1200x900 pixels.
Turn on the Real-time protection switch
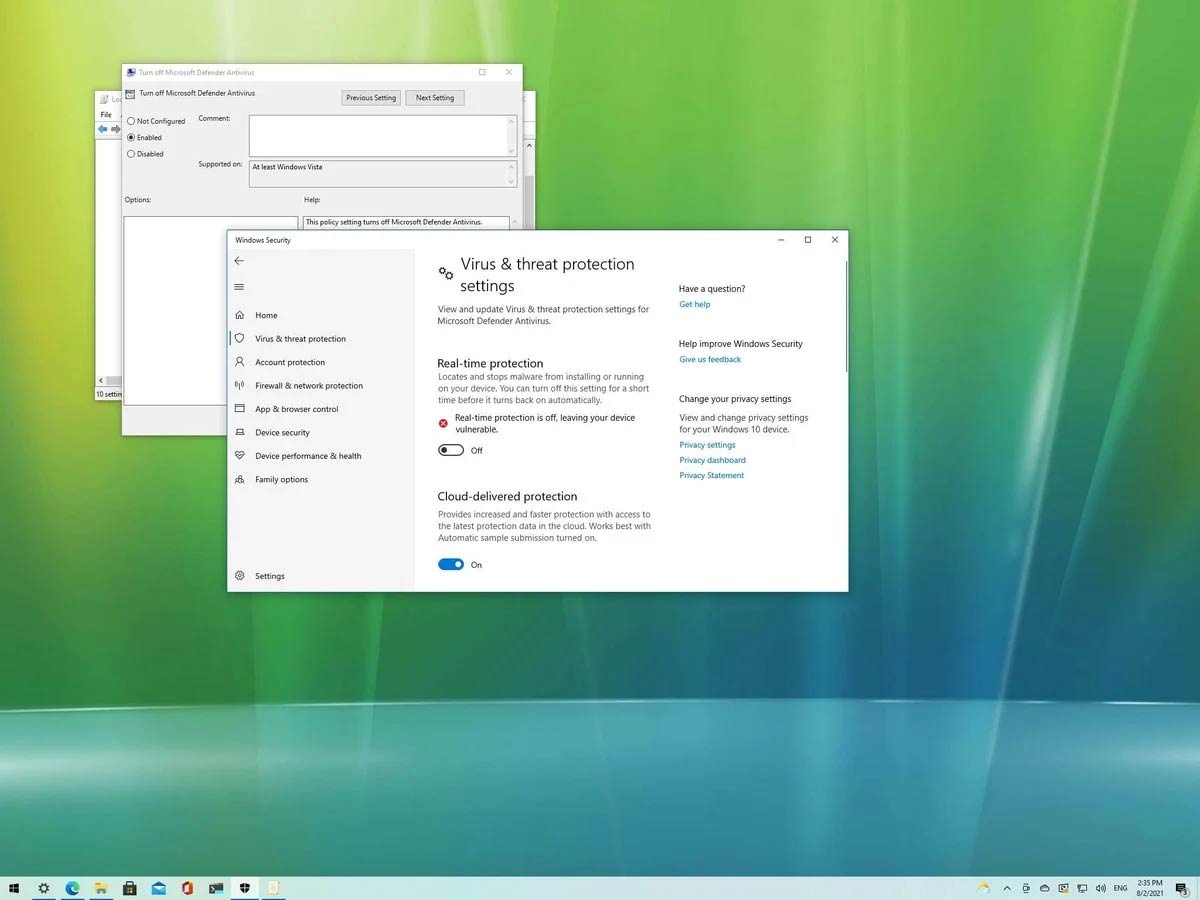tap(451, 450)
